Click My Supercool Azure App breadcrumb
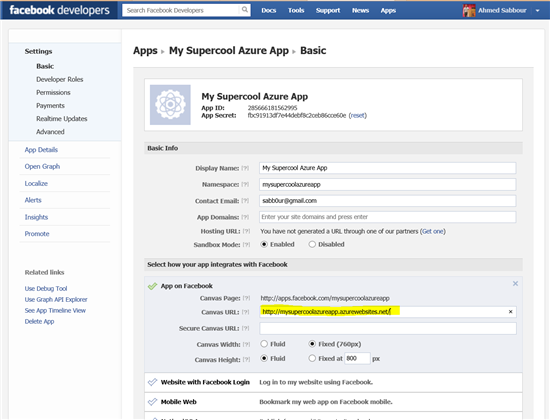Image resolution: width=550 pixels, height=420 pixels. coord(229,51)
